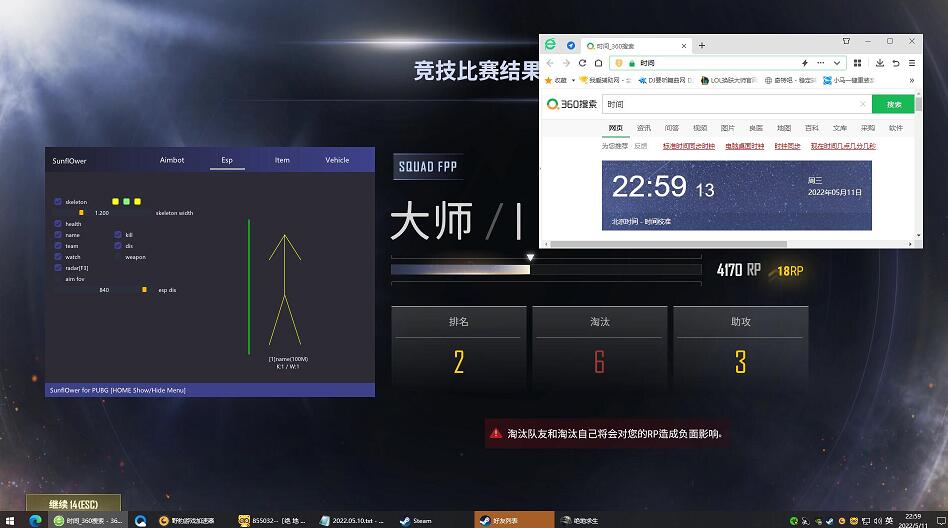Select the 地图 search category tab

point(784,128)
